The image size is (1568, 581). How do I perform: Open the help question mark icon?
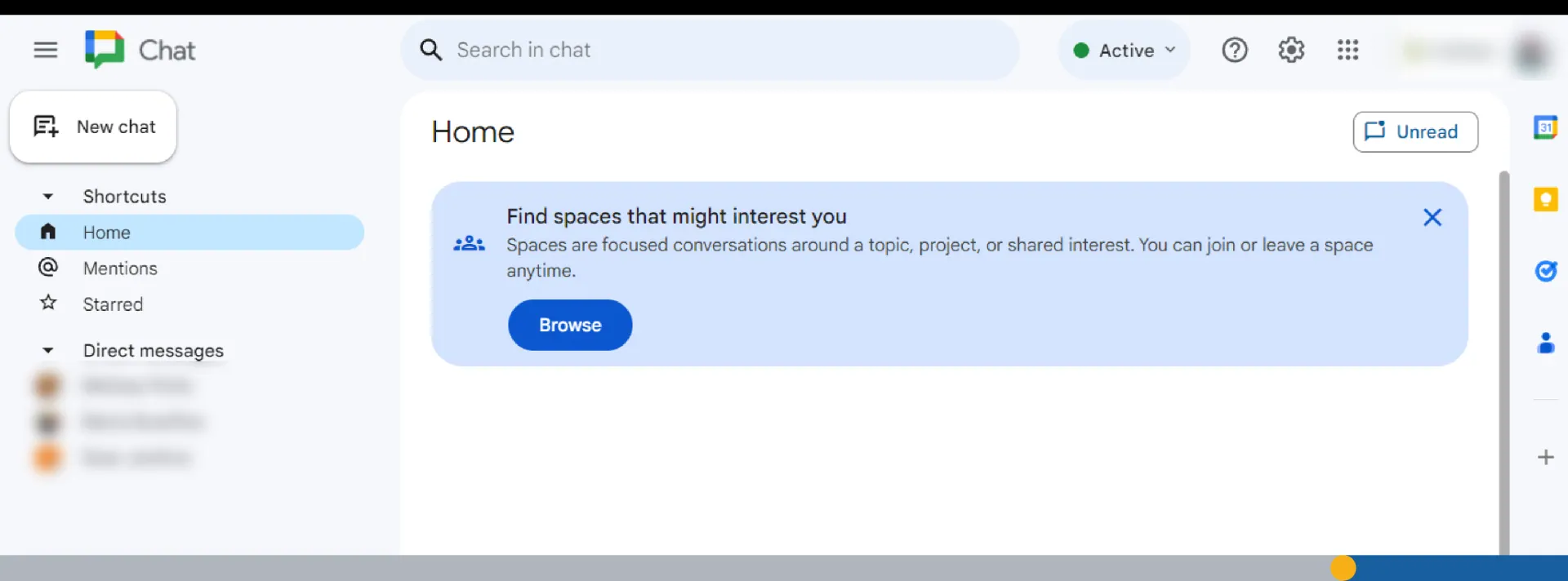pyautogui.click(x=1234, y=51)
